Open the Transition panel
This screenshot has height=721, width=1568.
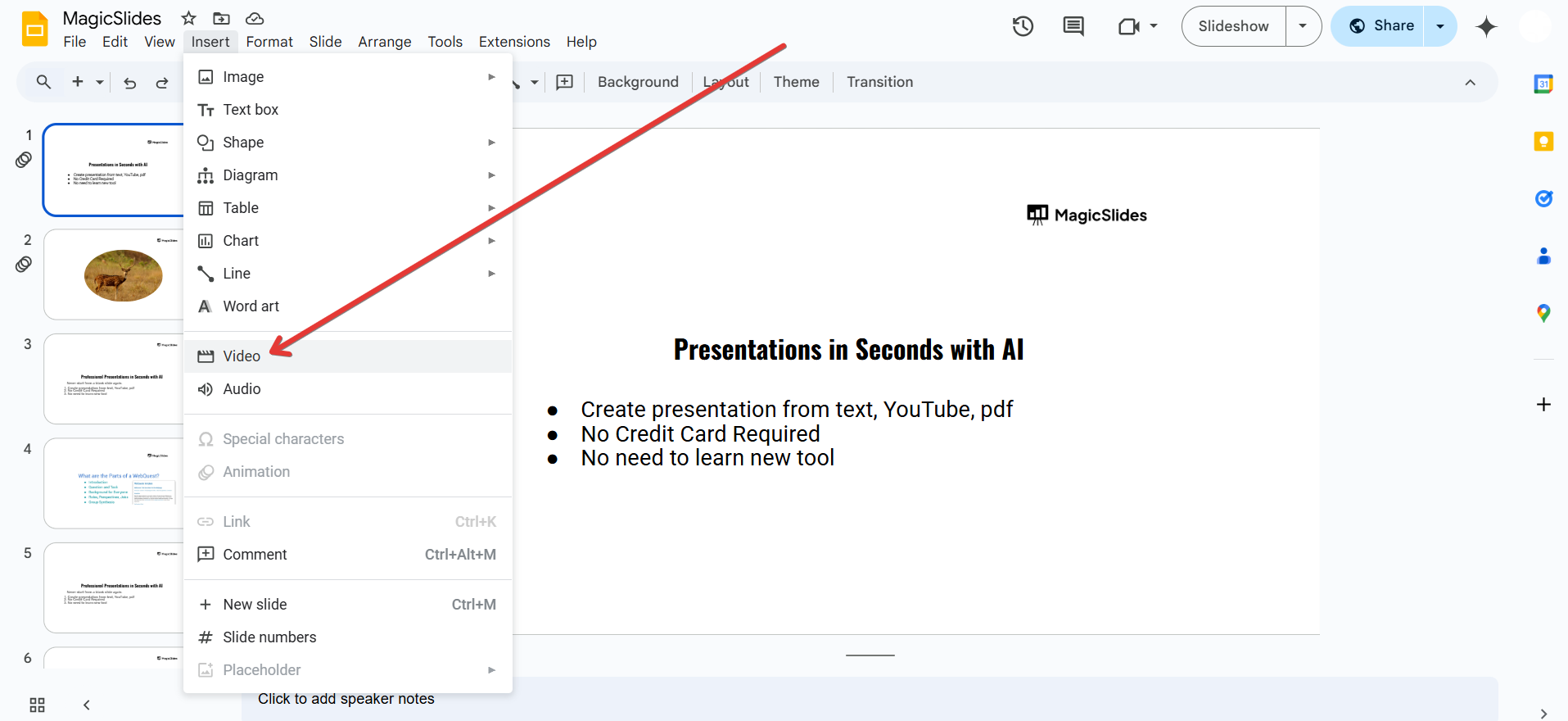(879, 82)
